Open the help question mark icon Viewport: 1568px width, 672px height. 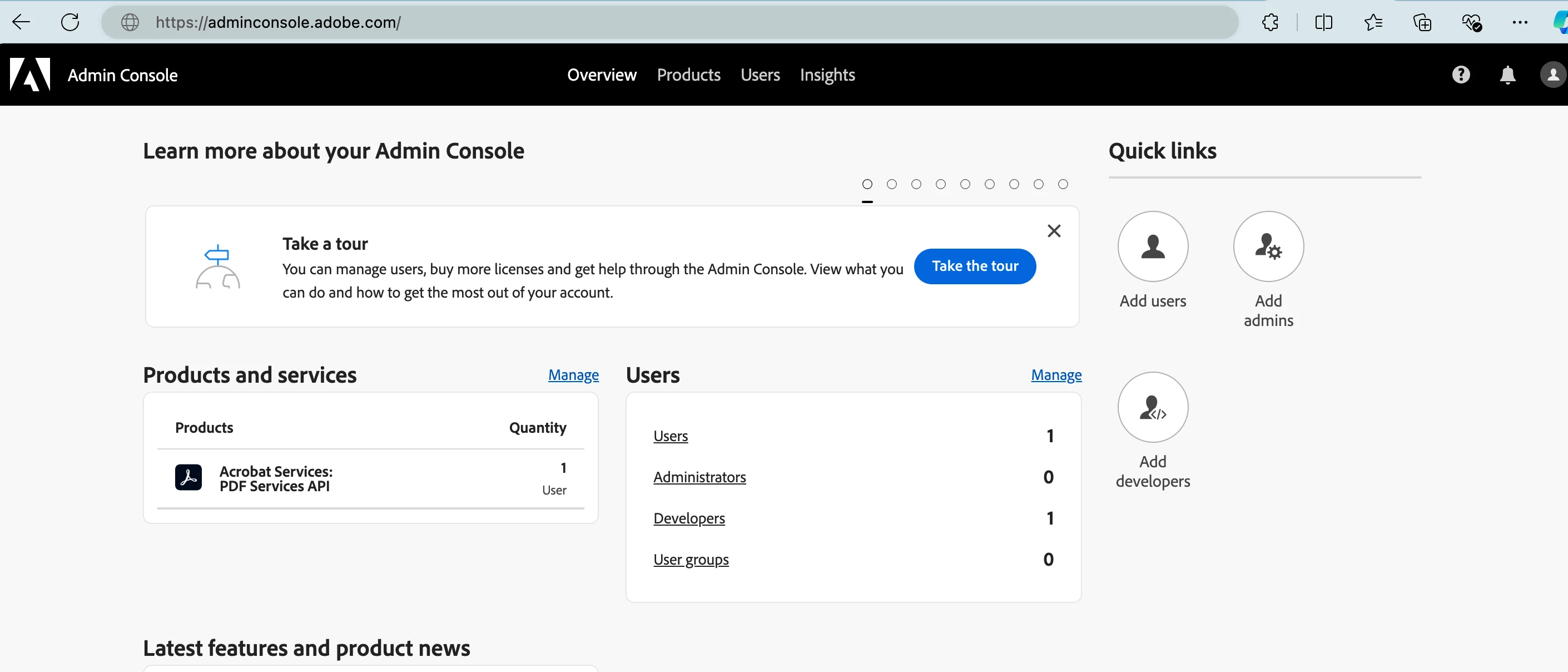point(1460,75)
